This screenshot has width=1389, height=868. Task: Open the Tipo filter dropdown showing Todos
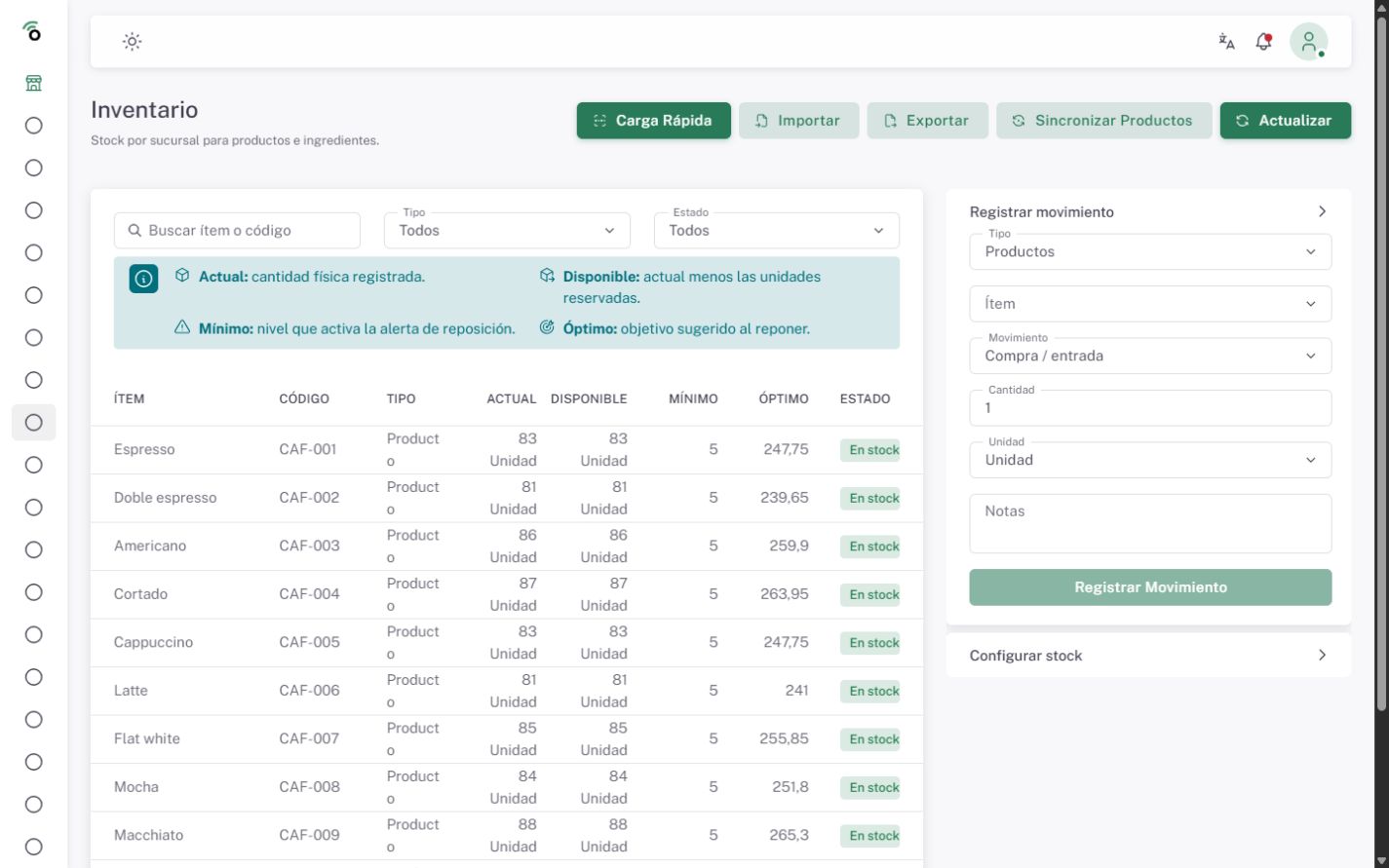(507, 231)
